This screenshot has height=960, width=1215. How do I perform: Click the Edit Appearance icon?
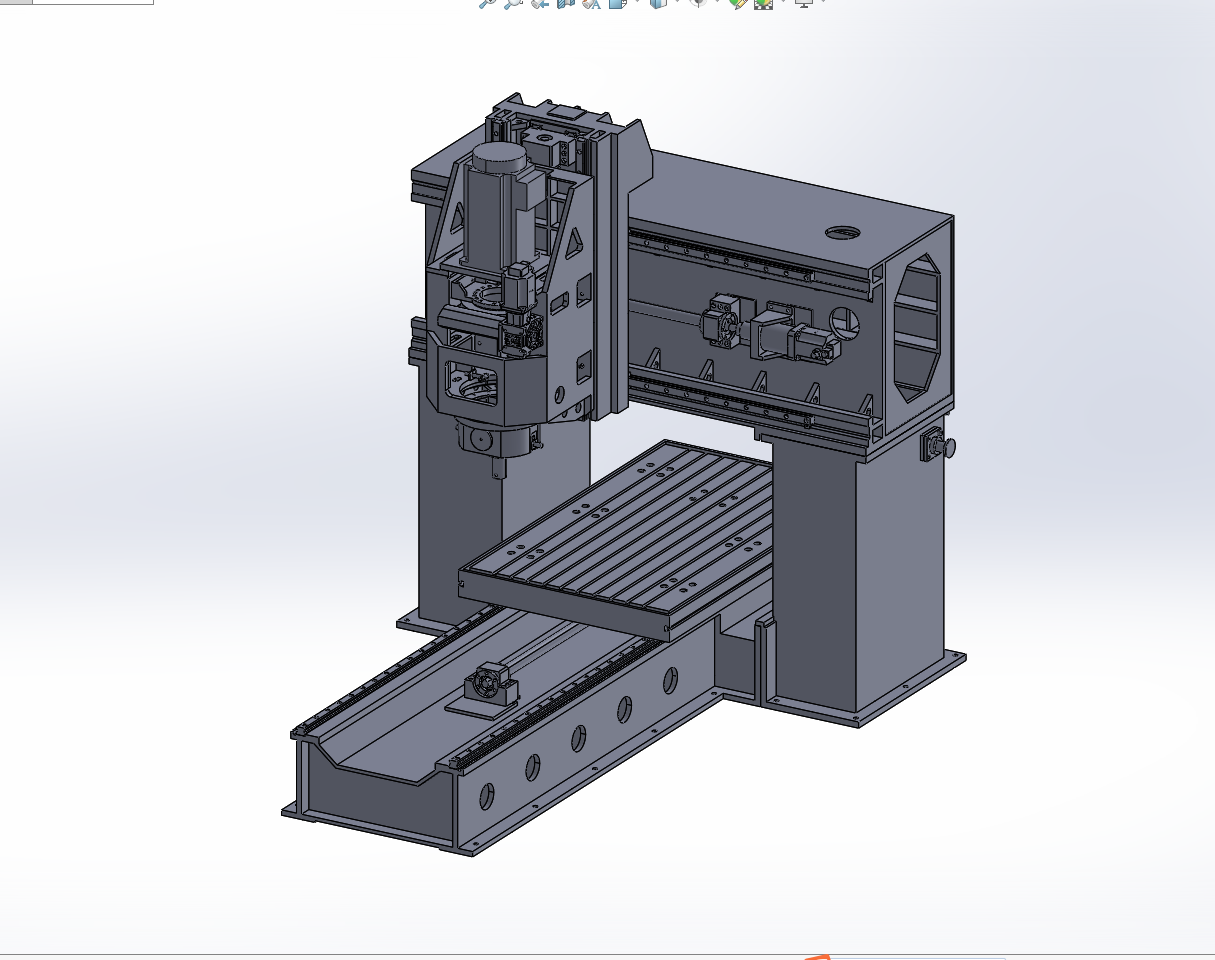739,3
